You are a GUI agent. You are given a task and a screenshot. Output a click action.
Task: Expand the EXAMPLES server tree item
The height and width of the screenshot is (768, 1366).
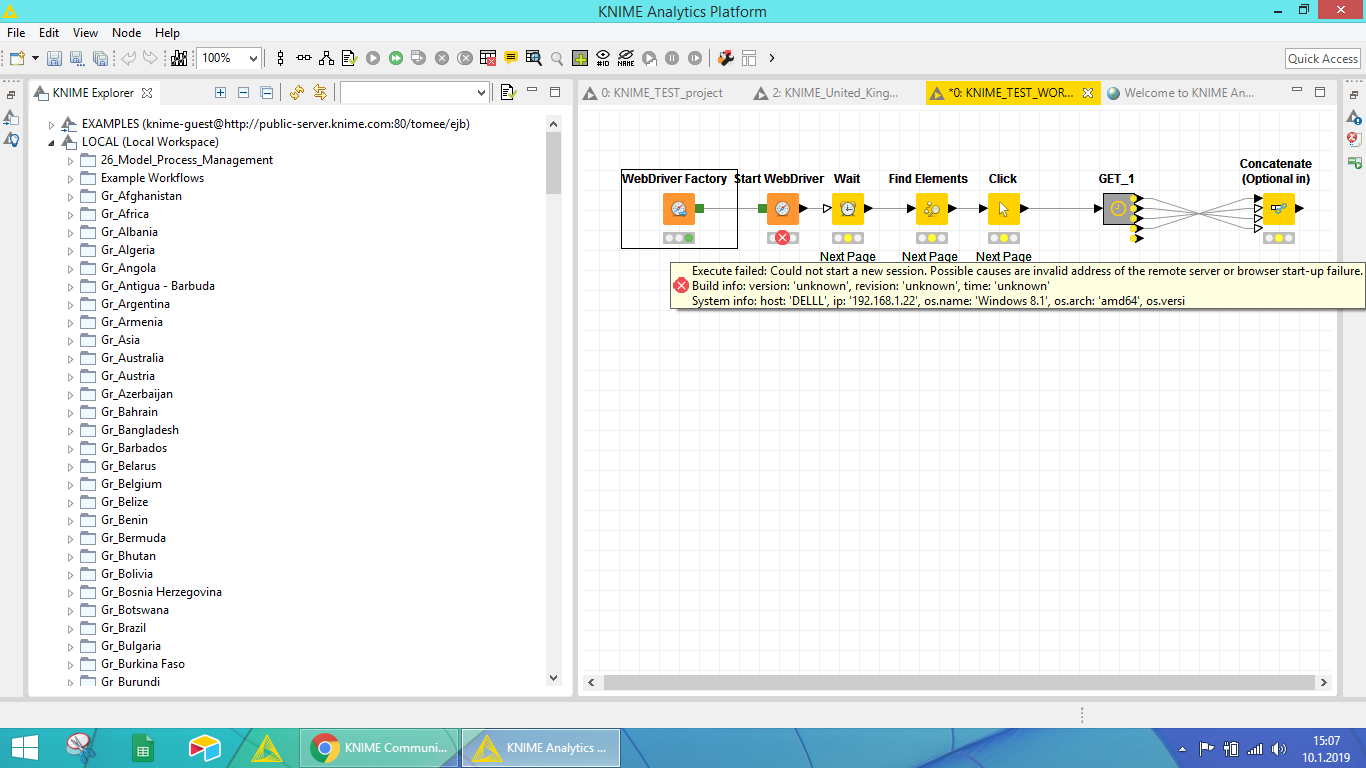pos(52,125)
